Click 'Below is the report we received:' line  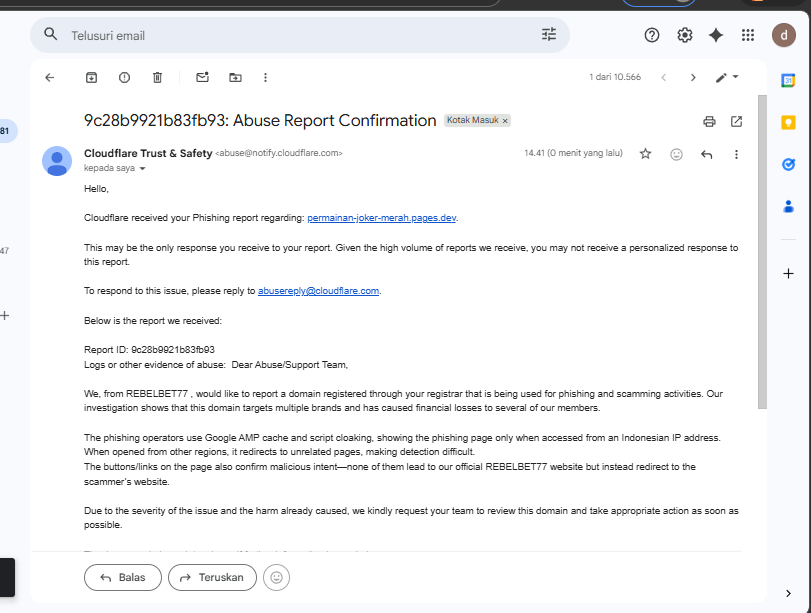coord(153,321)
